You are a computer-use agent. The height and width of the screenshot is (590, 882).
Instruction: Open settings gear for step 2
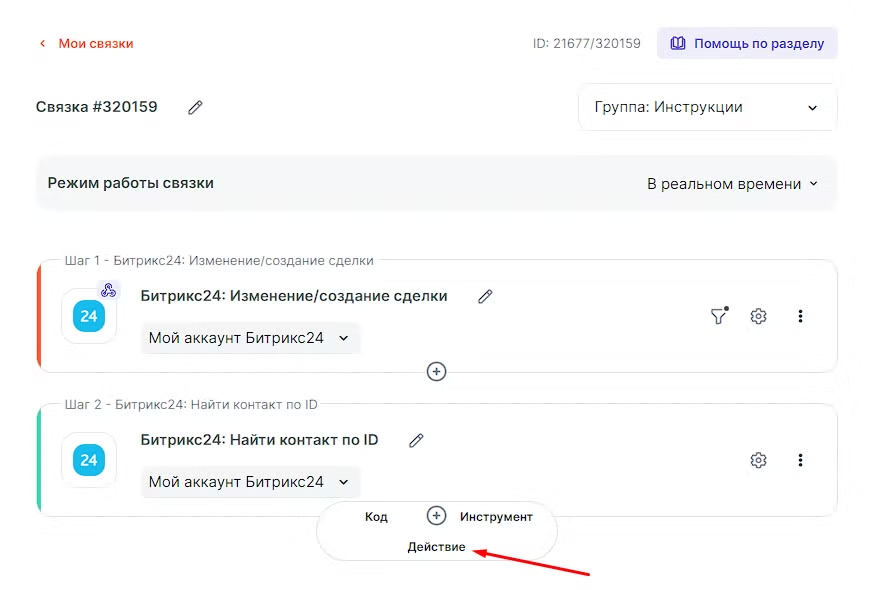click(x=758, y=460)
